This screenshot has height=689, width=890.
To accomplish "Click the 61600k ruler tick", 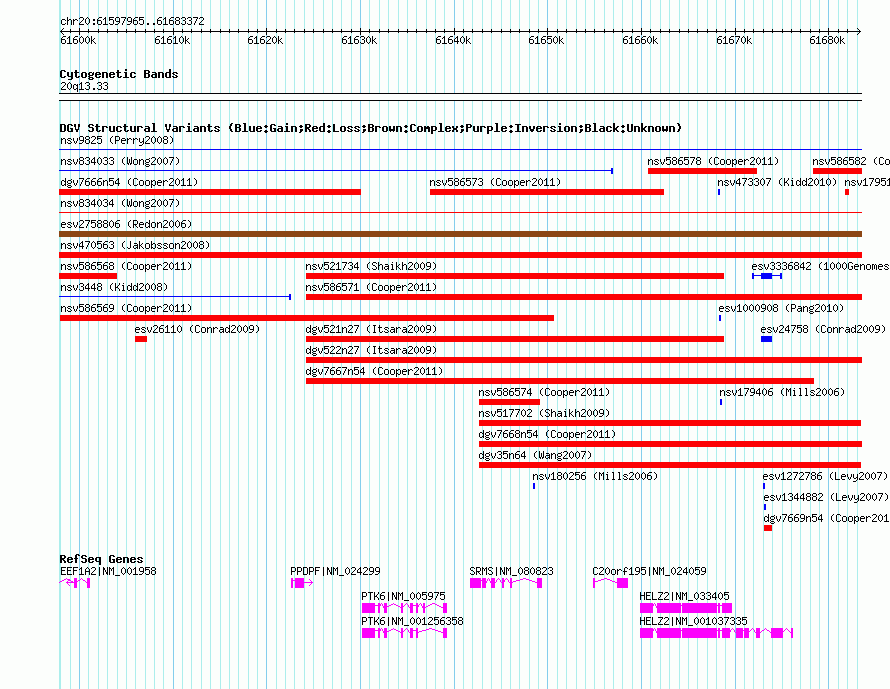I will pos(78,40).
